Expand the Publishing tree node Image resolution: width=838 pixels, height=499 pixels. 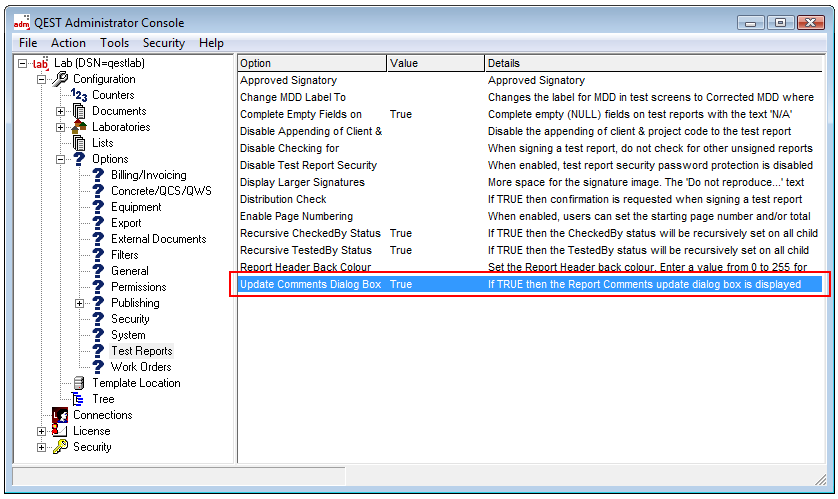coord(80,303)
